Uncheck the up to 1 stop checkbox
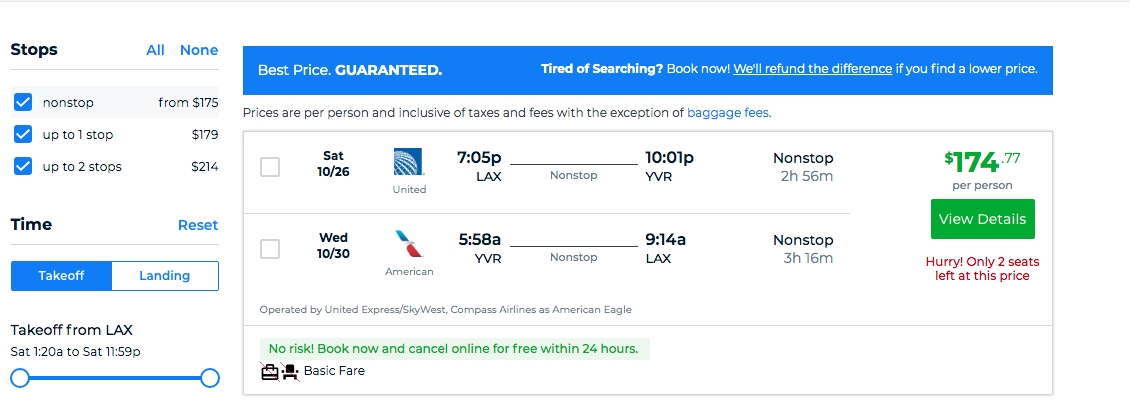 [x=23, y=134]
